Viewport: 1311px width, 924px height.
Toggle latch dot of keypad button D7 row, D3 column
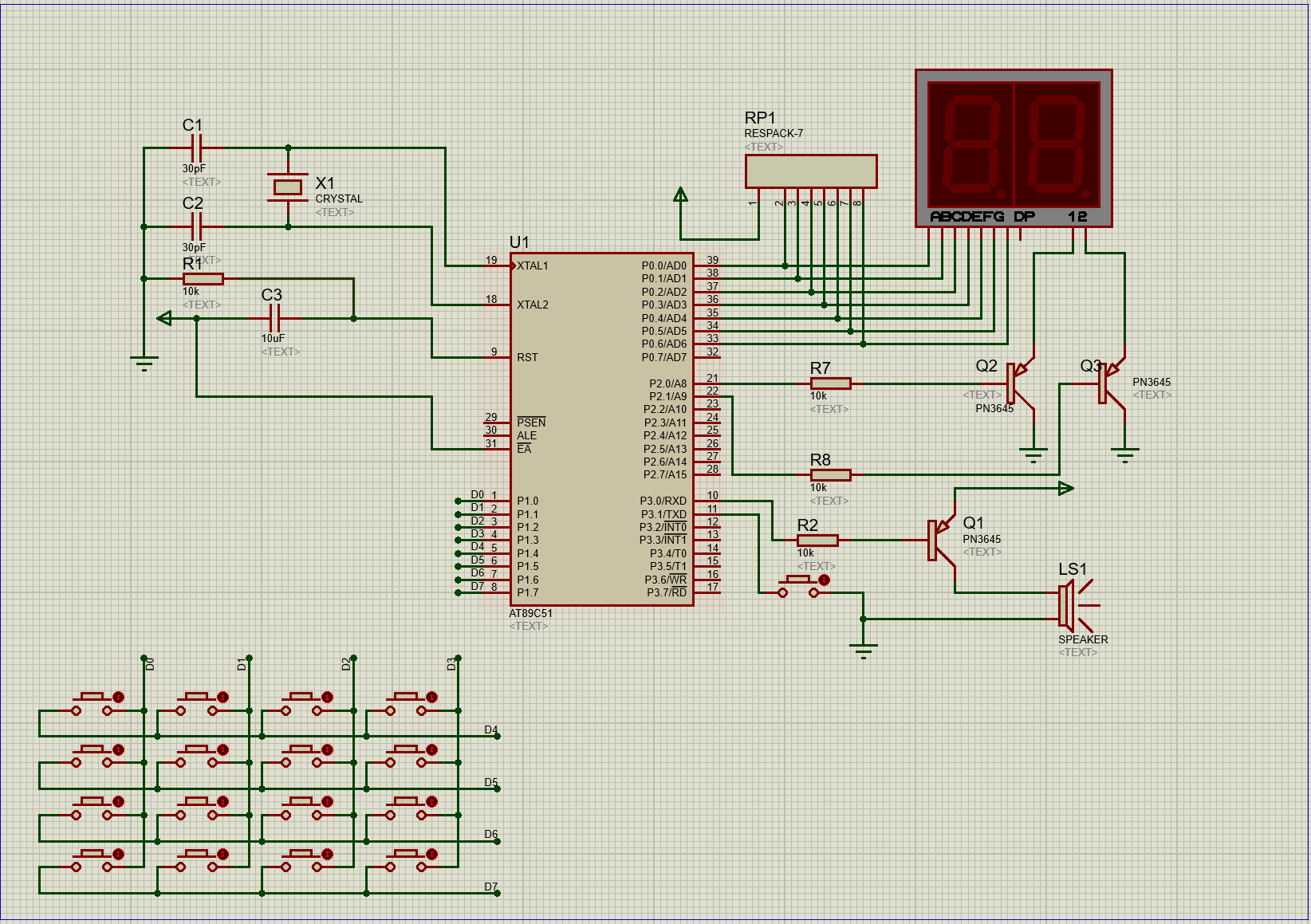pos(432,855)
